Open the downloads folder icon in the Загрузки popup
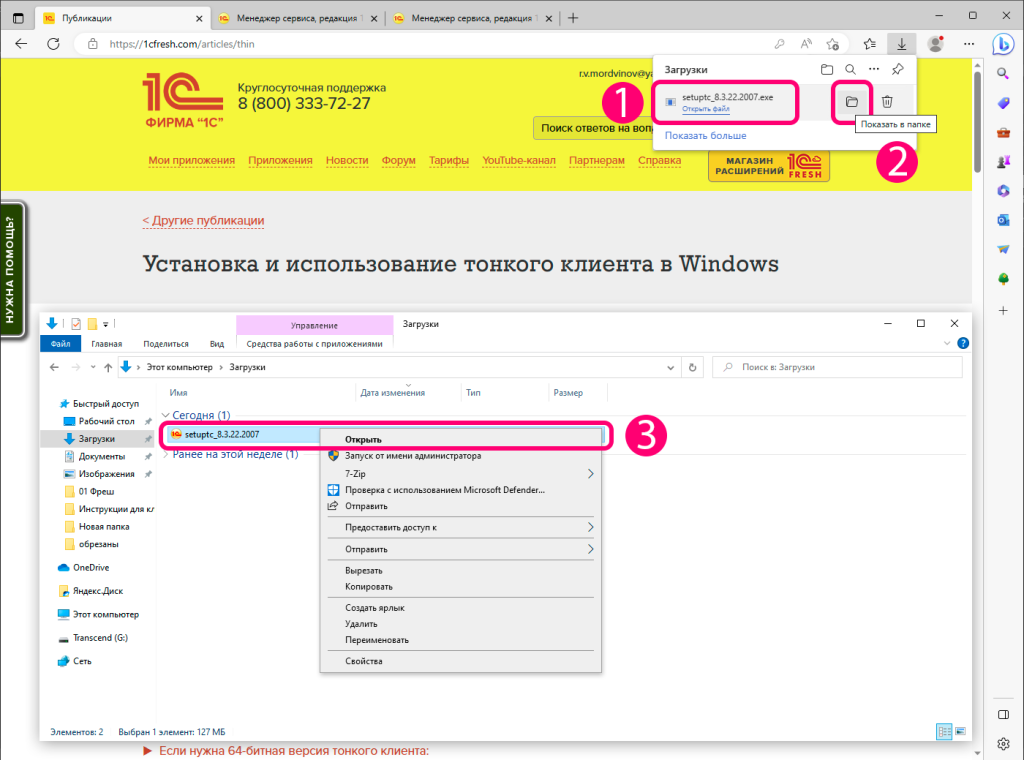Screen dimensions: 1024x760 pos(826,70)
